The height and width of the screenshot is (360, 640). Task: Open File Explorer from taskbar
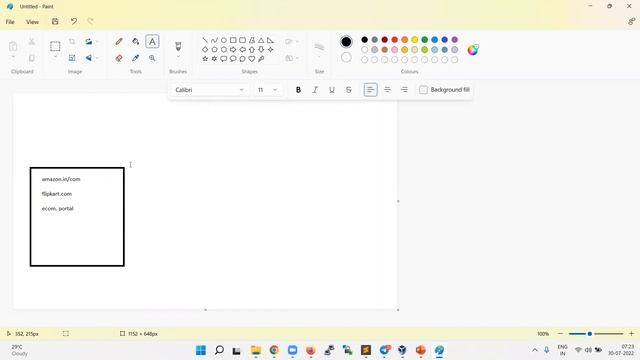point(256,350)
